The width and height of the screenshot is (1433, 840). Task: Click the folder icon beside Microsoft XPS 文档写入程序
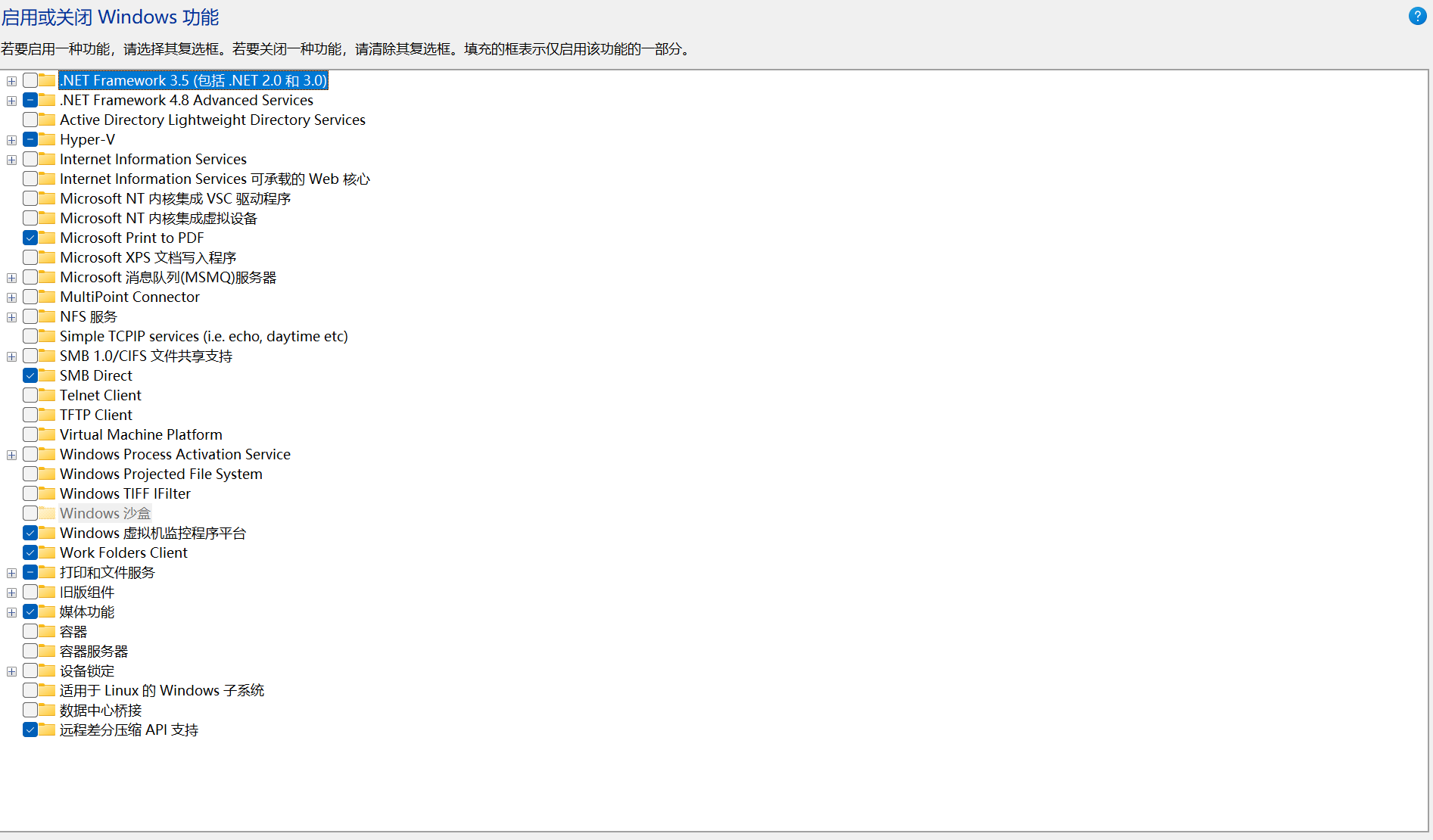(47, 257)
